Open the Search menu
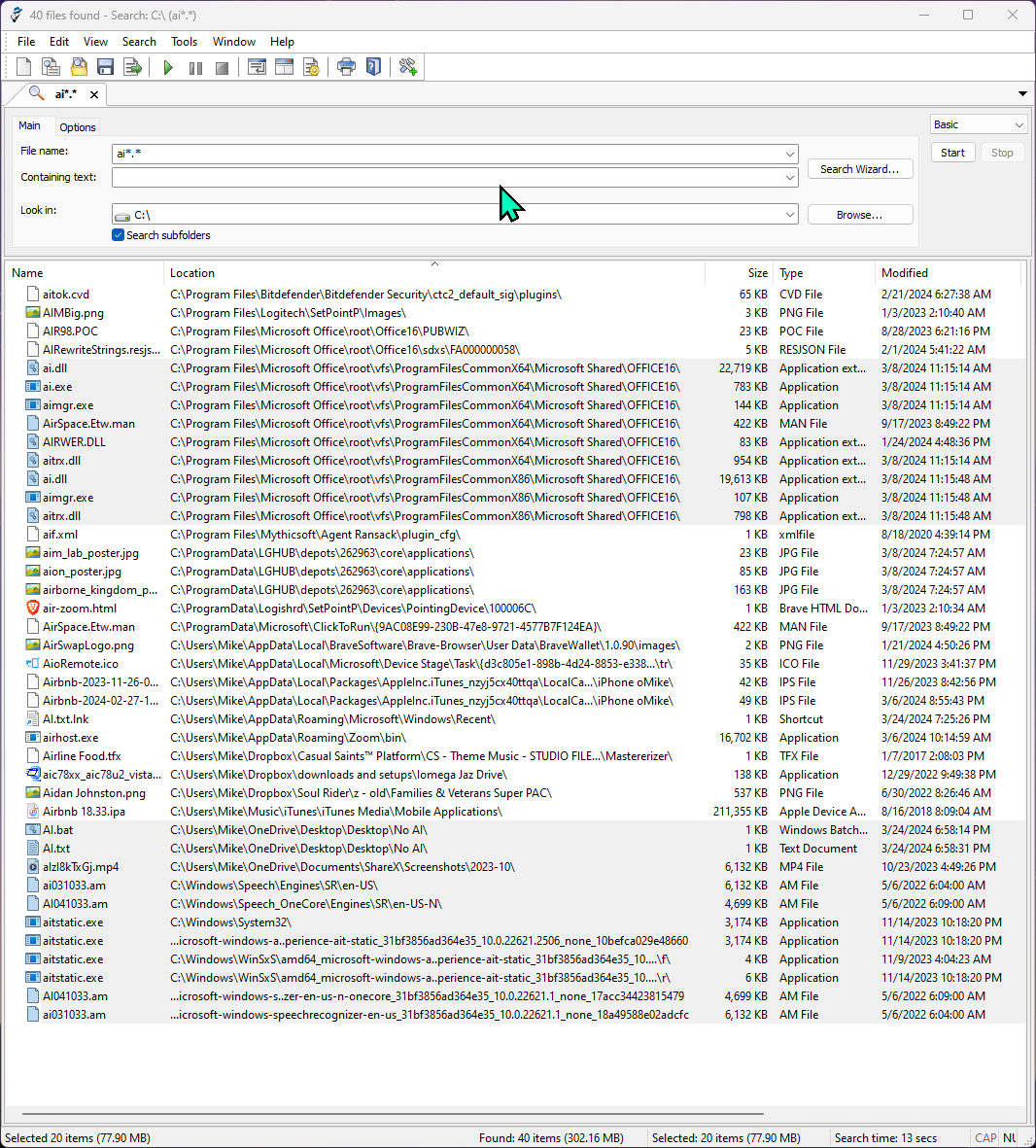Screen dimensions: 1036x1148 139,42
